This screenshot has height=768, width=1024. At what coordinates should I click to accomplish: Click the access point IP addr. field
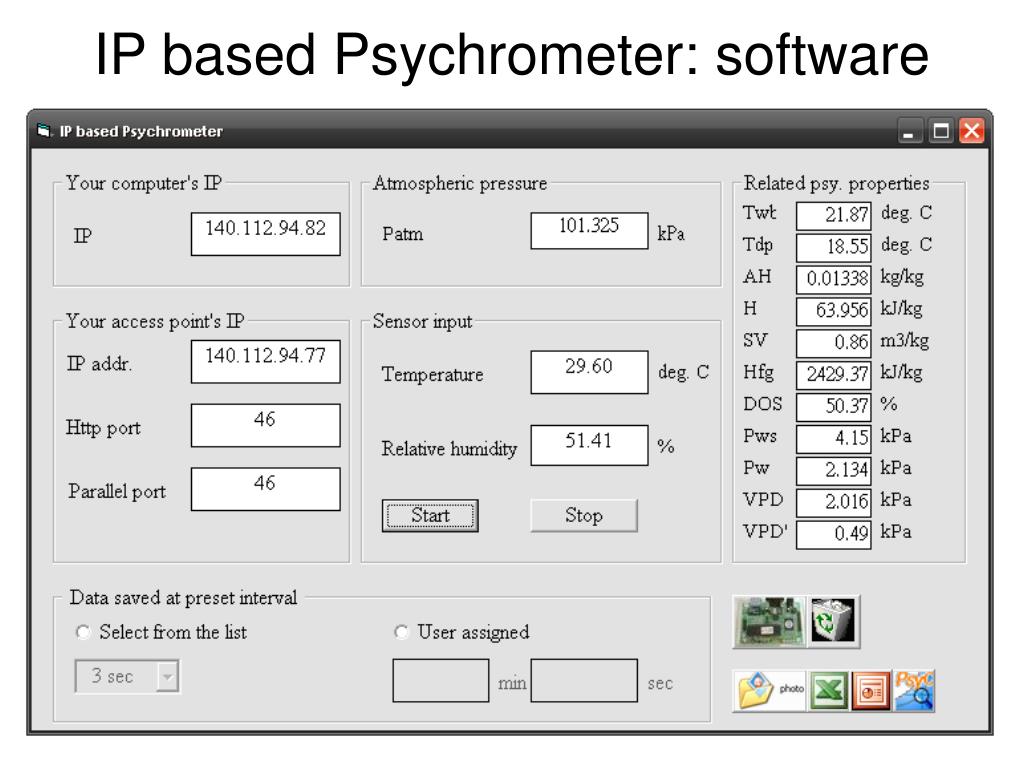(266, 361)
